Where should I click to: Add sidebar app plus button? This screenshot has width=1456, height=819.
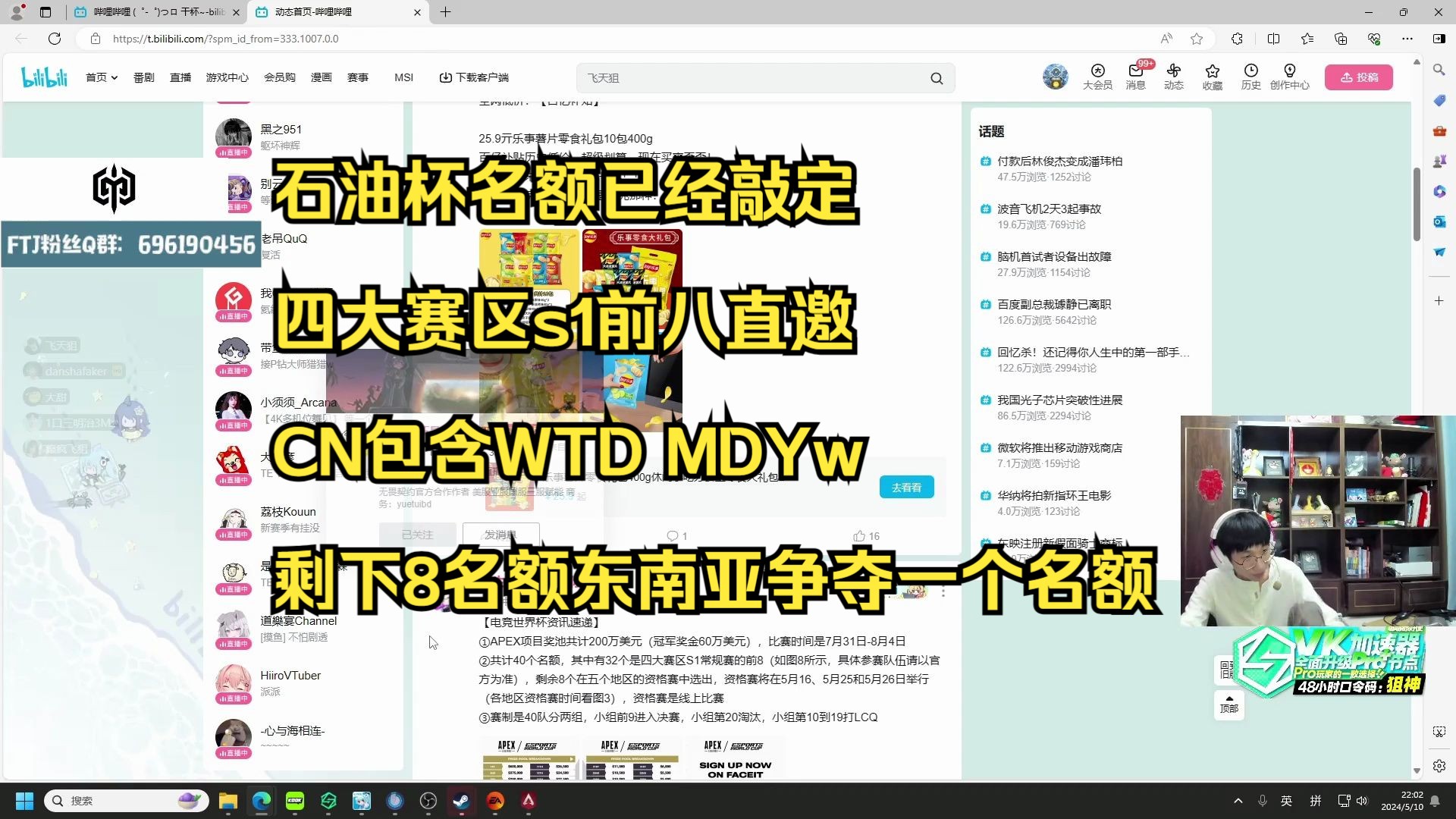[x=1439, y=301]
